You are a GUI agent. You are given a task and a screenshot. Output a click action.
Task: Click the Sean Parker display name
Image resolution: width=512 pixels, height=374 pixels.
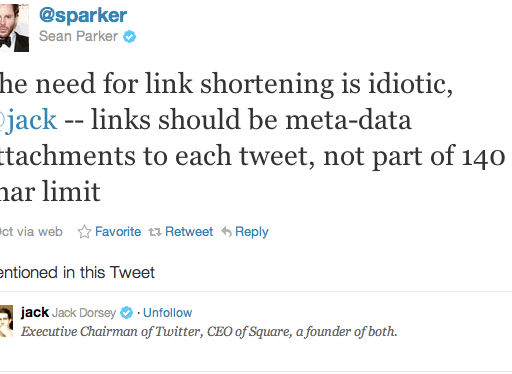pyautogui.click(x=78, y=36)
